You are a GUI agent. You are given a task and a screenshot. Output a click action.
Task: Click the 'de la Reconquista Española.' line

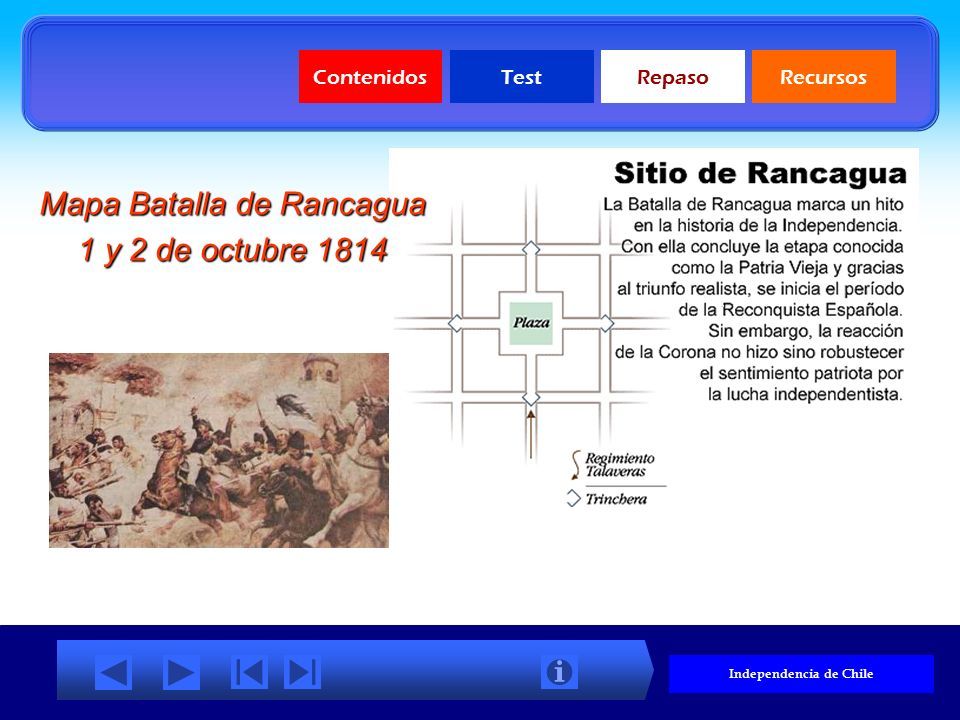click(x=790, y=310)
